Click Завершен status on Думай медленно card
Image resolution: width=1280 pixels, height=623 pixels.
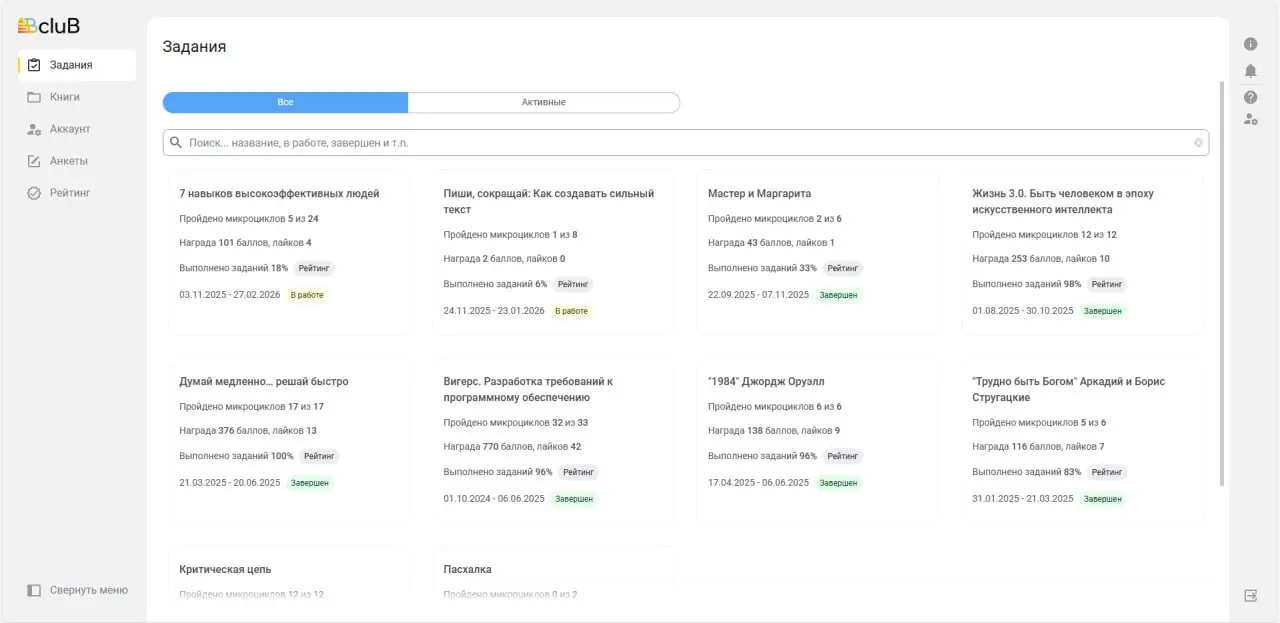[310, 483]
